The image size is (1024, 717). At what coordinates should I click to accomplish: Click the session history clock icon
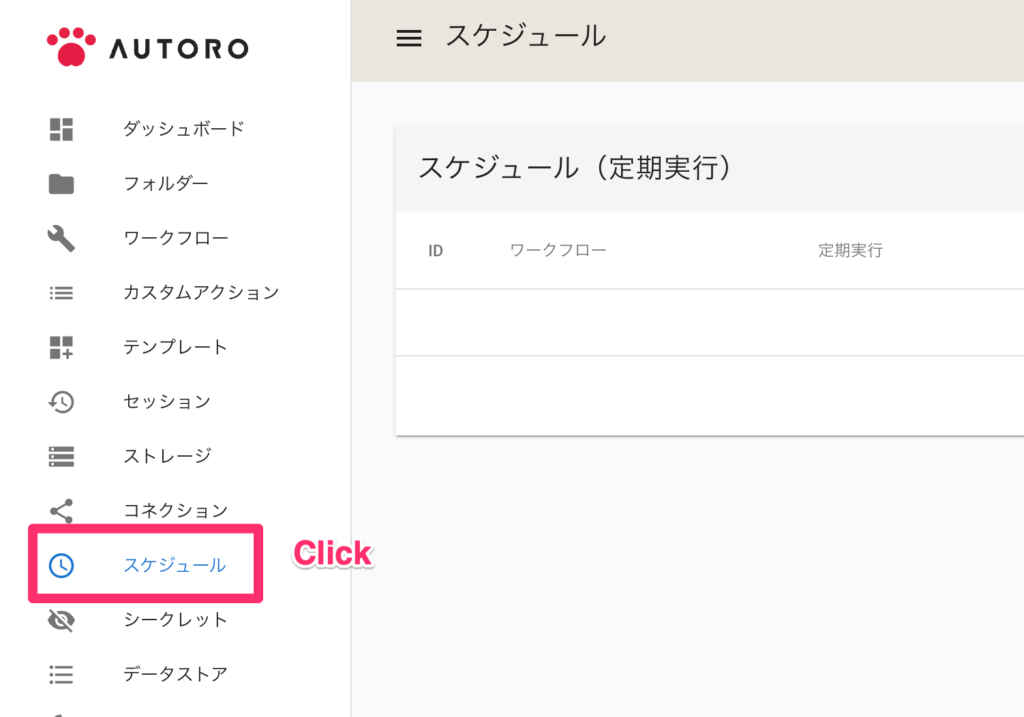pyautogui.click(x=61, y=402)
